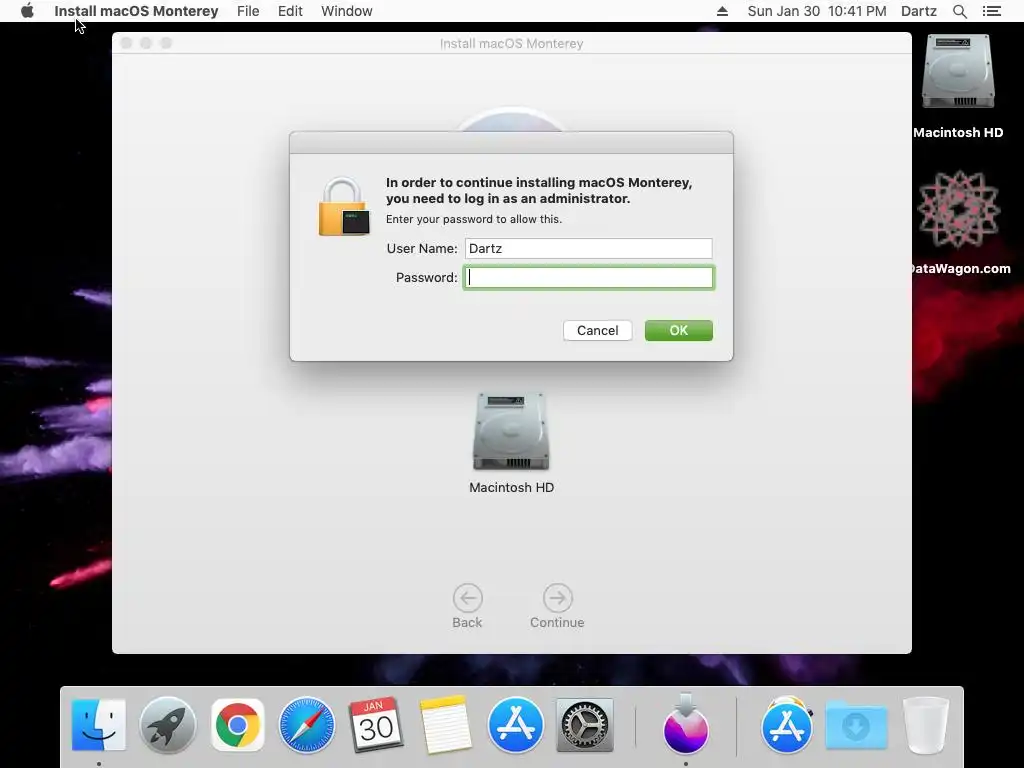Click the Install macOS Monterey window title
Image resolution: width=1024 pixels, height=768 pixels.
pyautogui.click(x=511, y=44)
